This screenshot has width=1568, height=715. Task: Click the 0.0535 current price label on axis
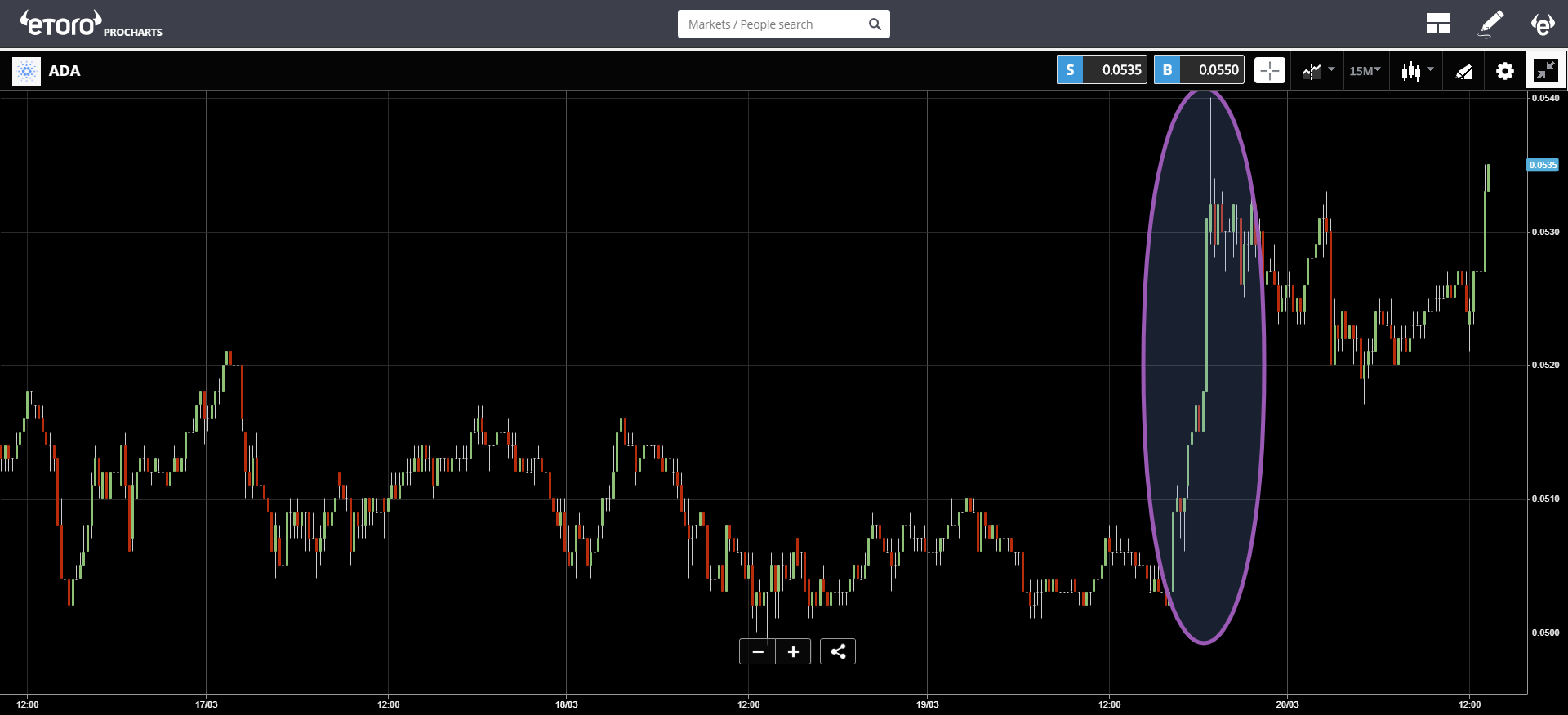[1543, 165]
